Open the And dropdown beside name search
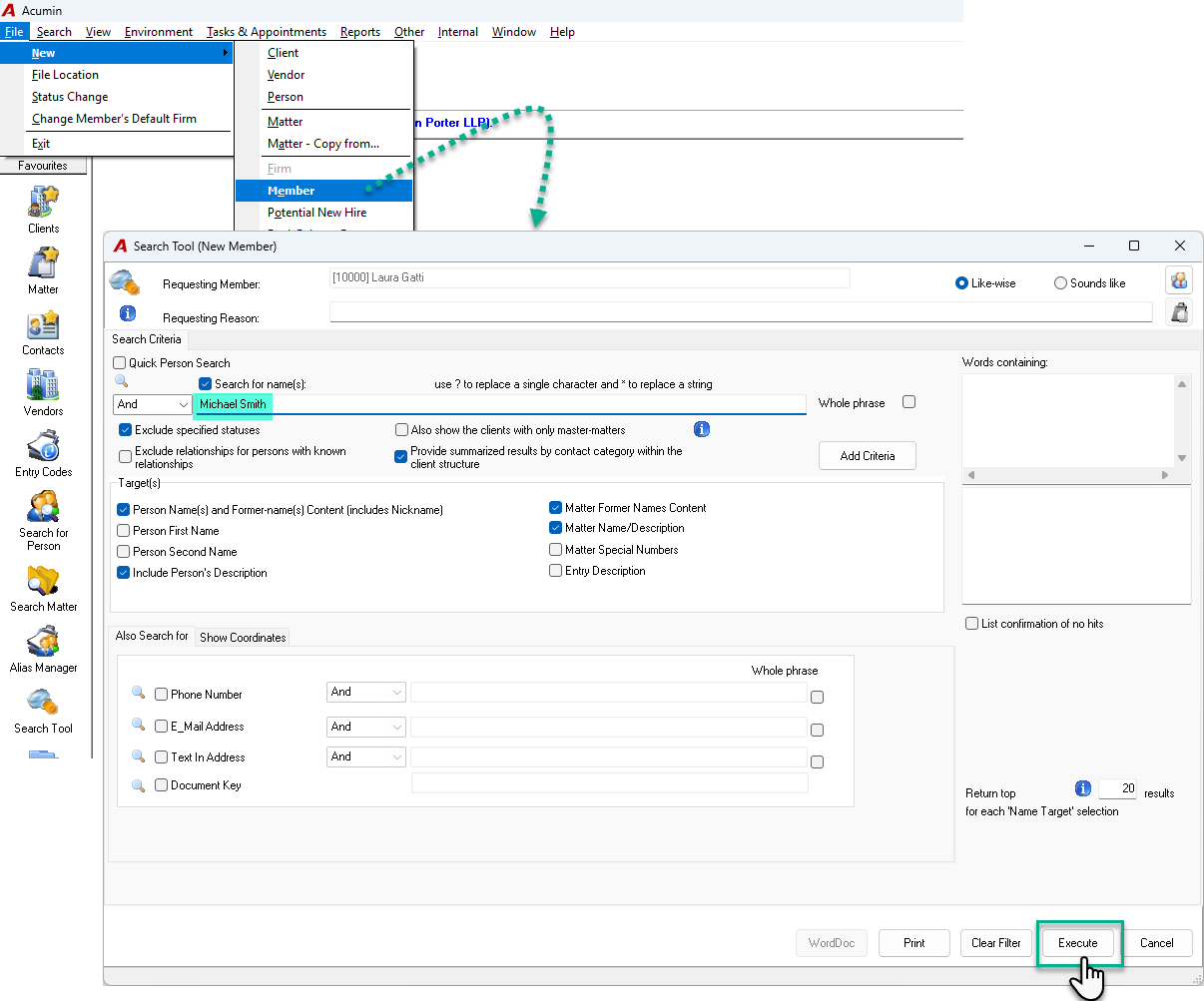 (152, 404)
